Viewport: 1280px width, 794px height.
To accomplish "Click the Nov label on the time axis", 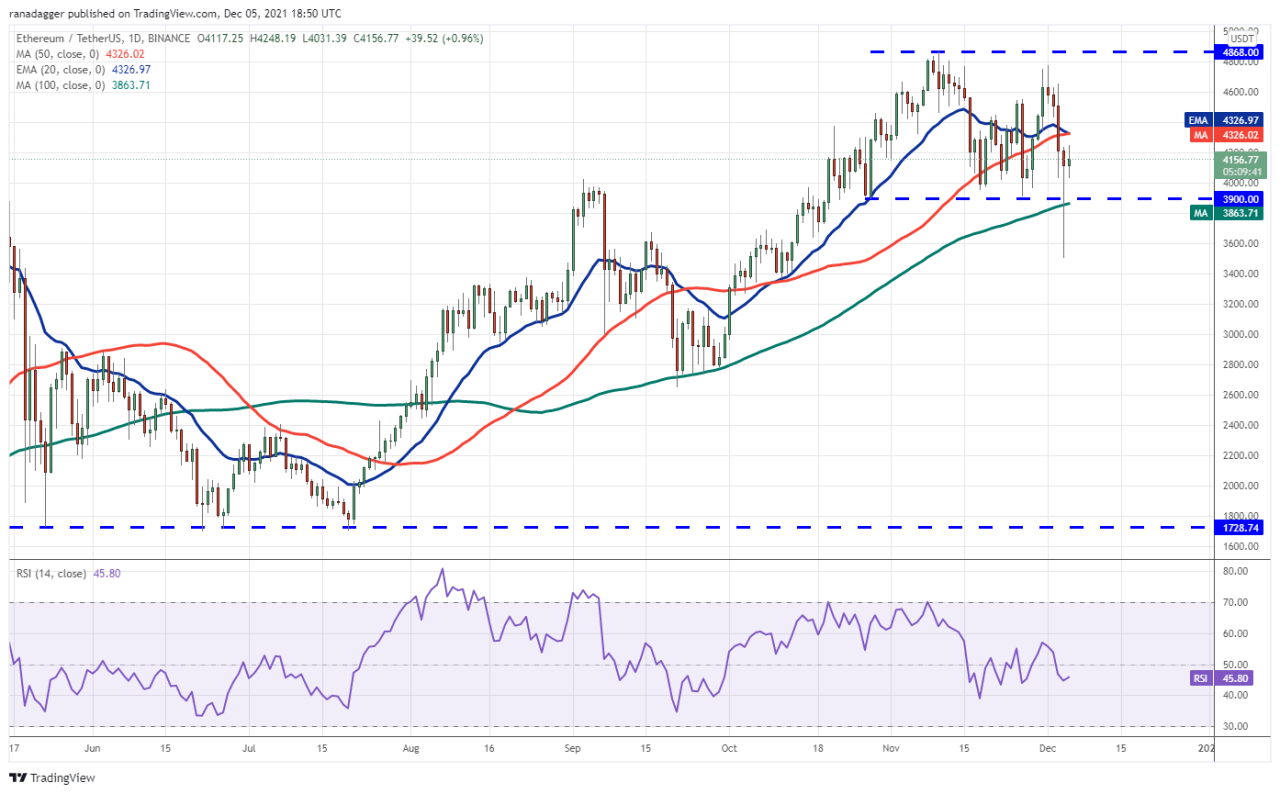I will [x=890, y=747].
